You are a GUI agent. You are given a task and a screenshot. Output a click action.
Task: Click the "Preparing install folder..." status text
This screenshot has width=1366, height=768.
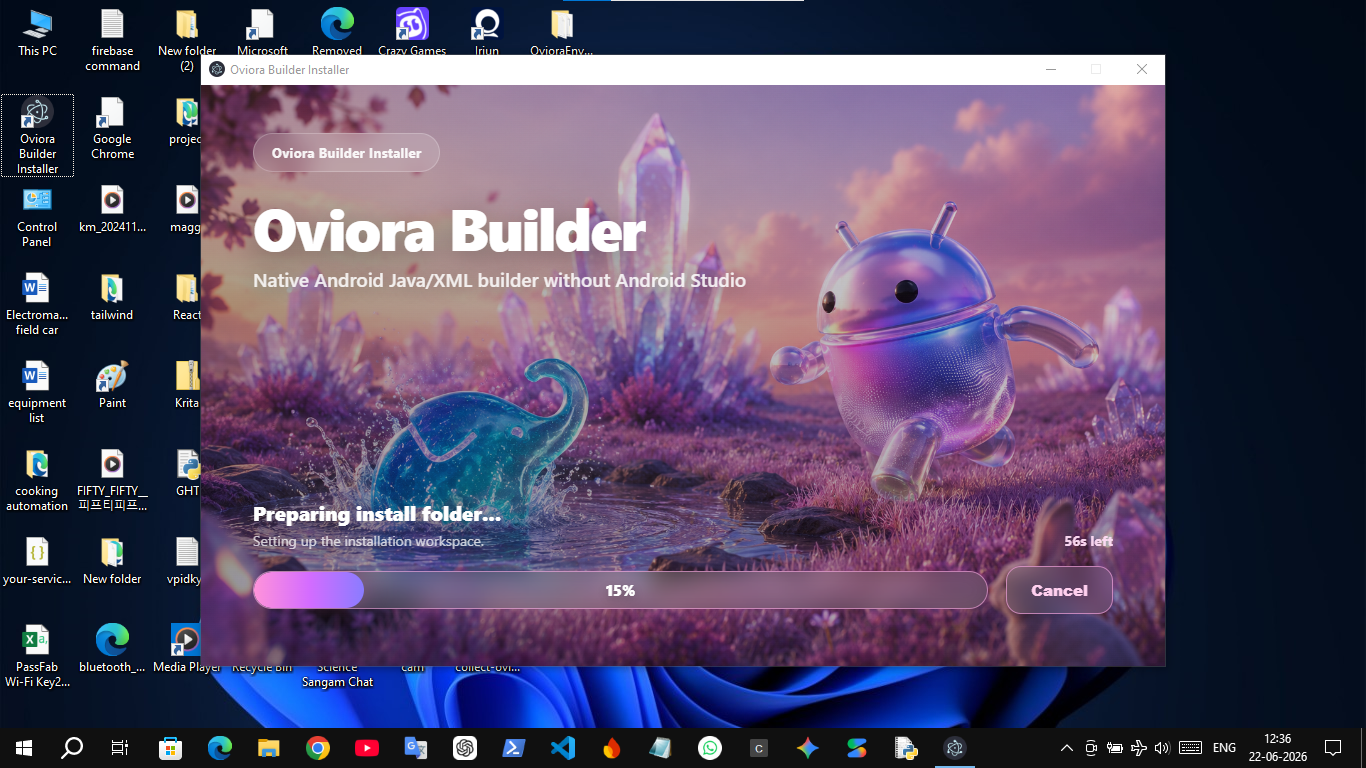[376, 515]
